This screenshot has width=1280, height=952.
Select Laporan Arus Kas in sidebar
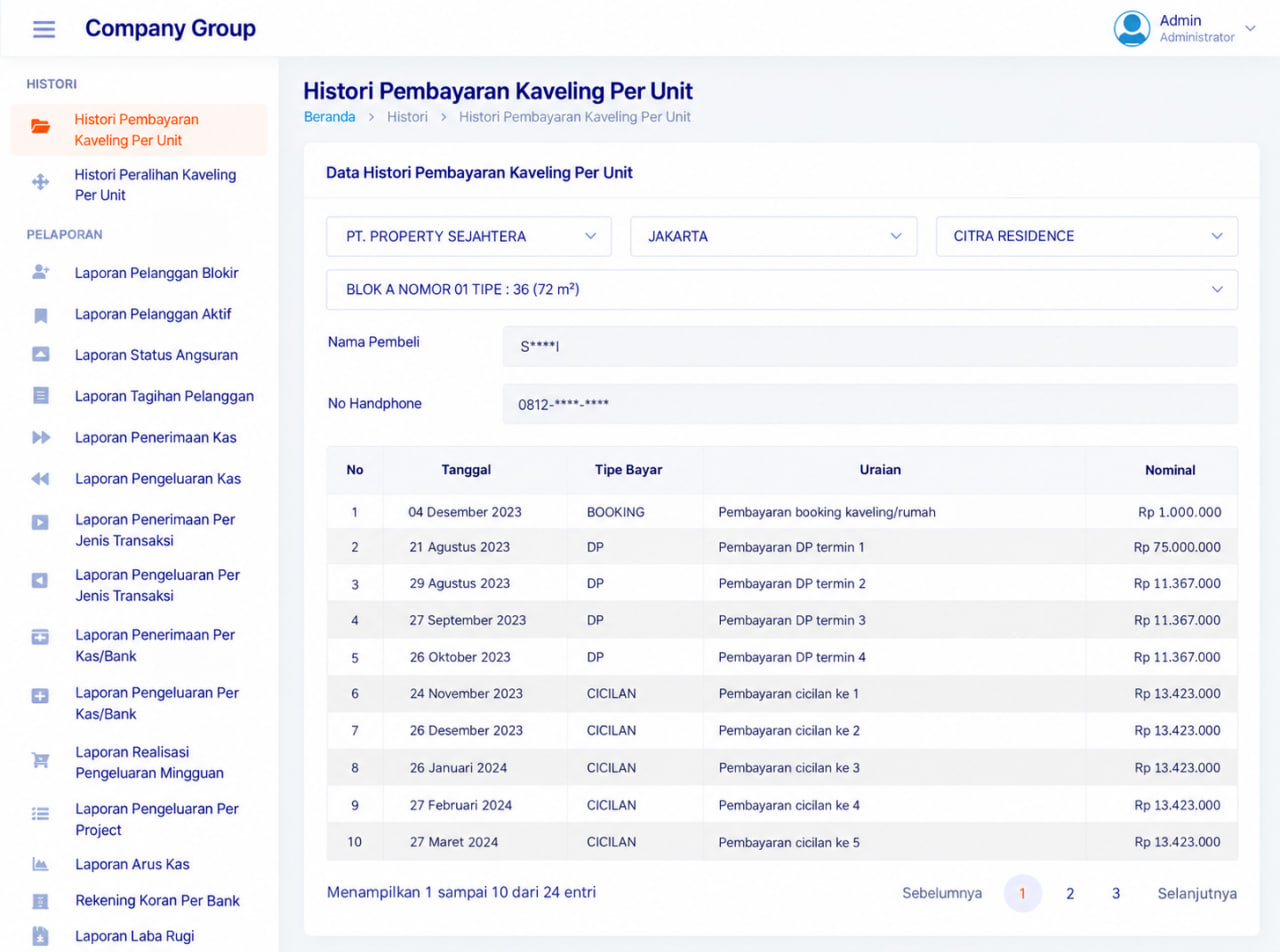point(132,864)
